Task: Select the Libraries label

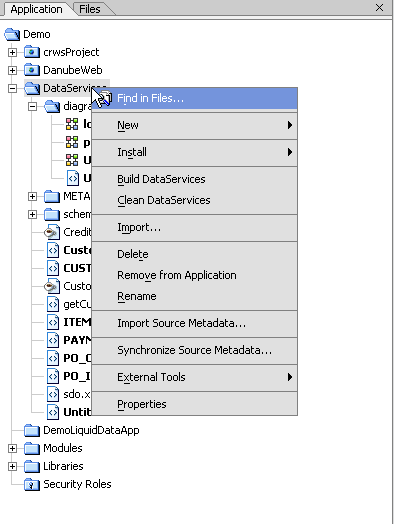Action: 63,467
